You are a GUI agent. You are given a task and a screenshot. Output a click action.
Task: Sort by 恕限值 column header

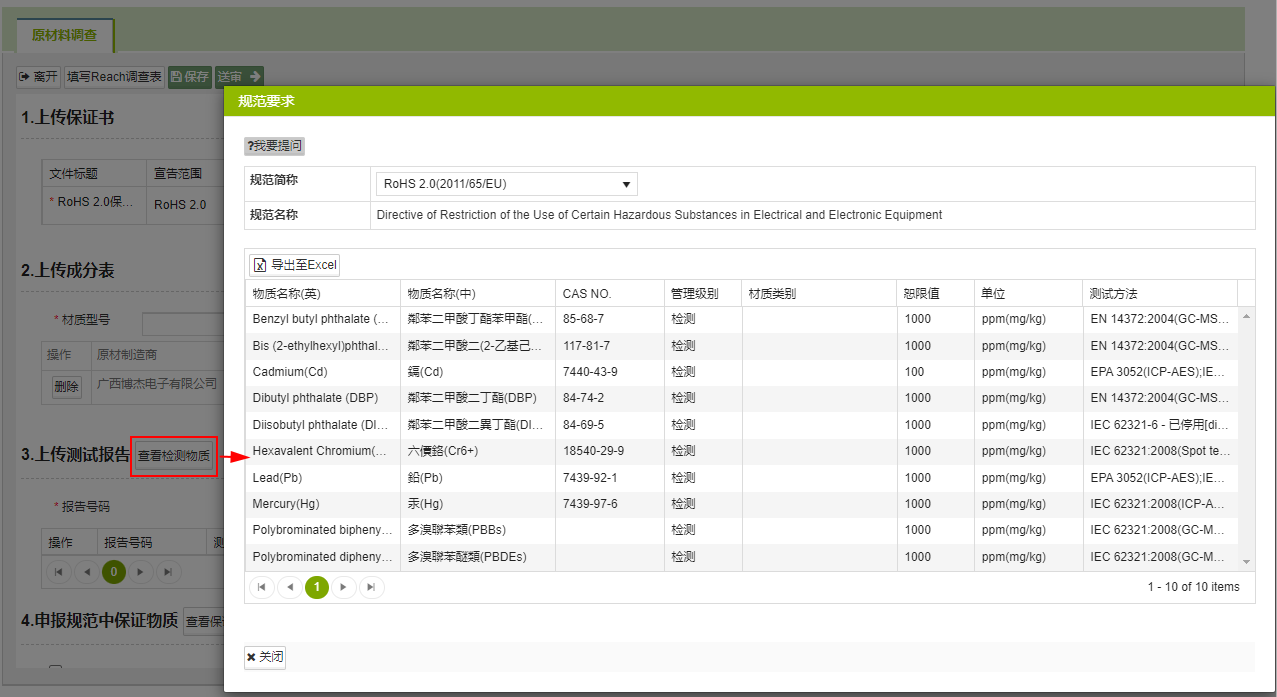[935, 294]
